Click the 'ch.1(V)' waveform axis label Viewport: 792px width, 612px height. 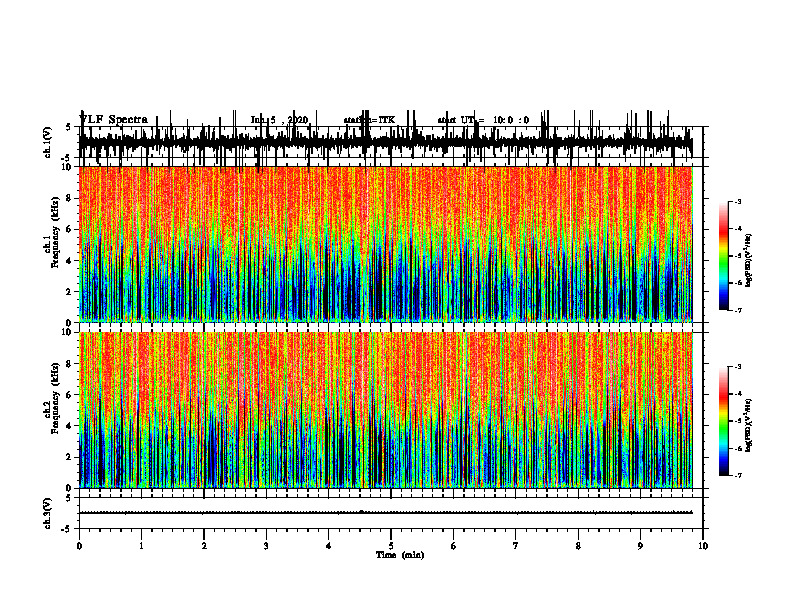point(48,142)
